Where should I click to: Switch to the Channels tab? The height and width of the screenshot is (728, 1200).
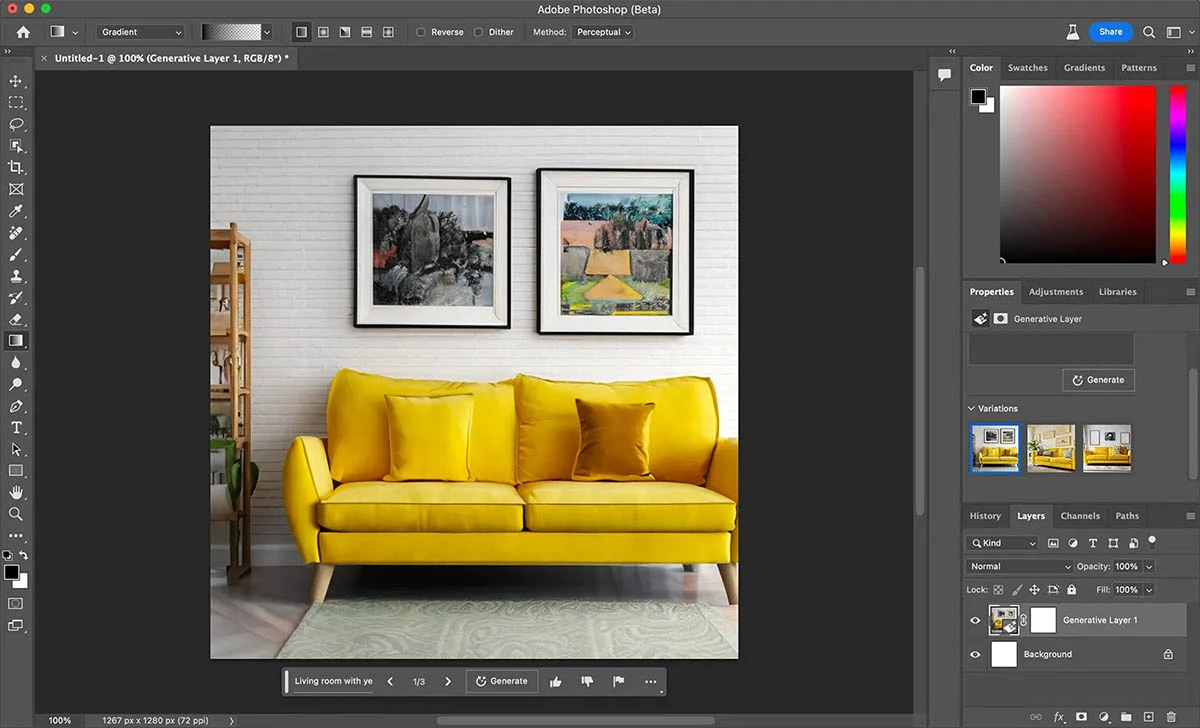(x=1080, y=516)
